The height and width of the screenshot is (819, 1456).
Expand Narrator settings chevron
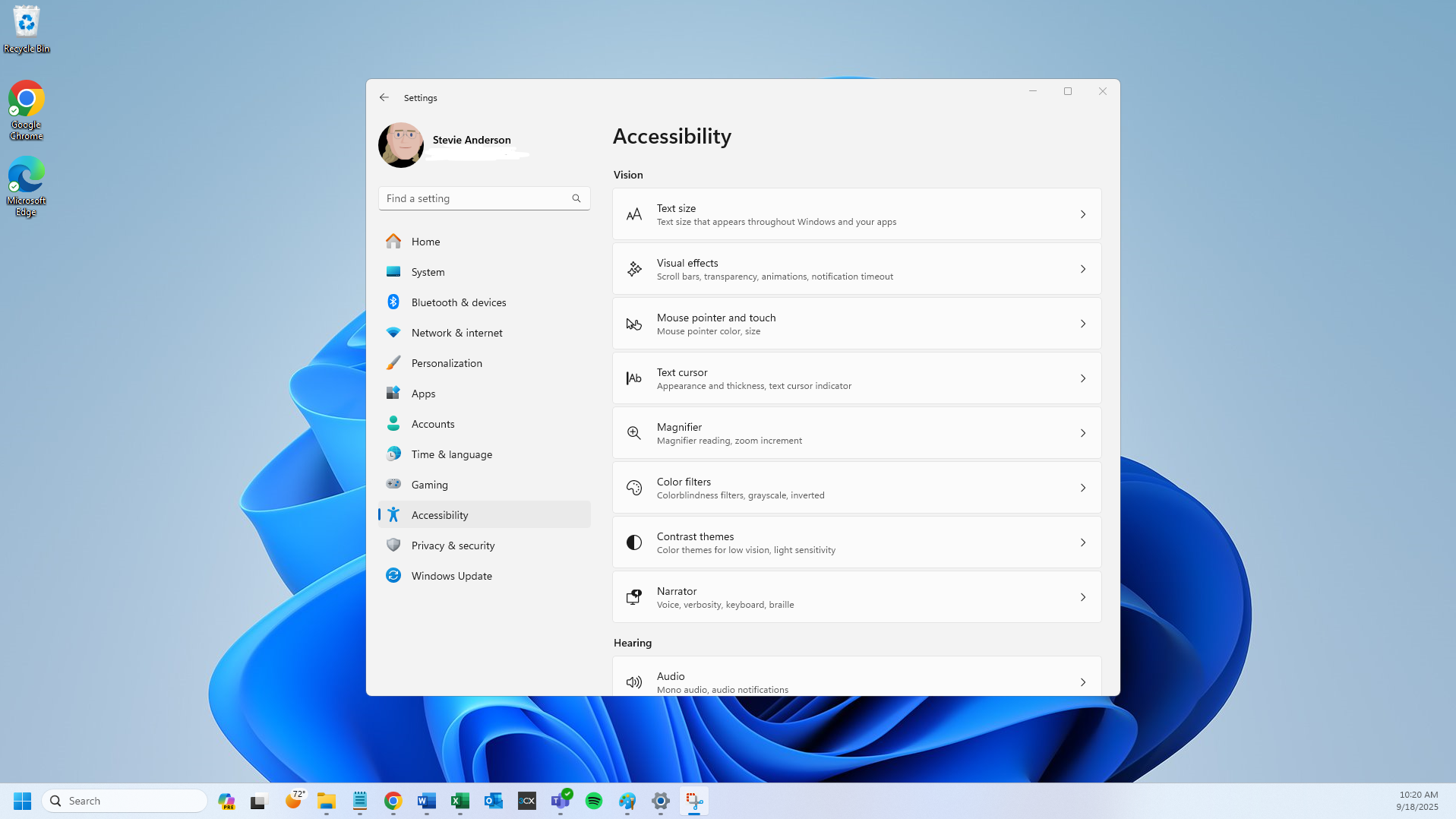(1083, 597)
